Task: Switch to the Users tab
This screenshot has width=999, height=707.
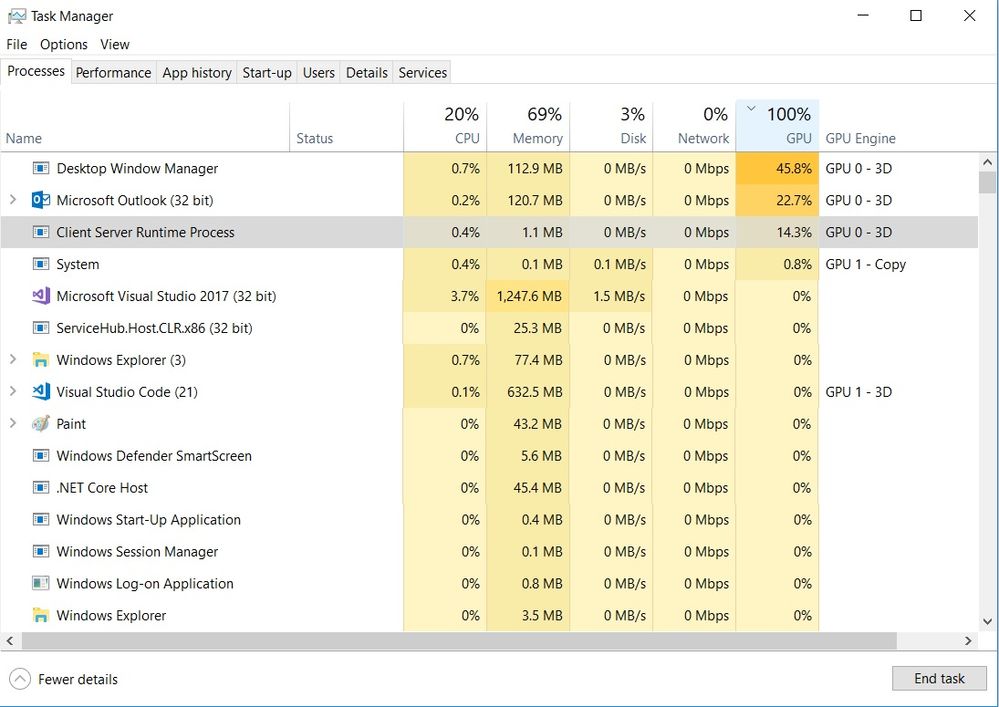Action: click(319, 73)
